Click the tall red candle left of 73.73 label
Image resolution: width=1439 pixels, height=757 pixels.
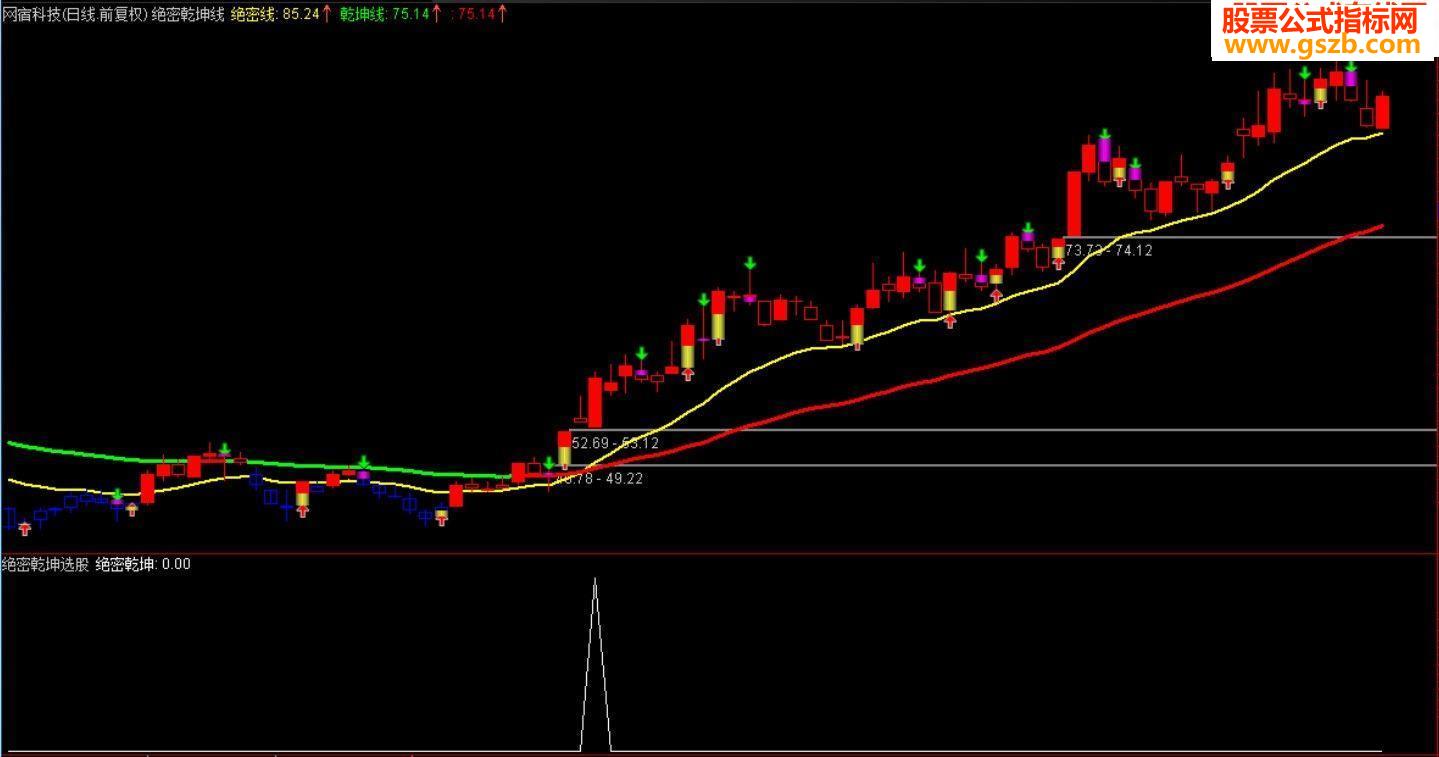(1074, 202)
